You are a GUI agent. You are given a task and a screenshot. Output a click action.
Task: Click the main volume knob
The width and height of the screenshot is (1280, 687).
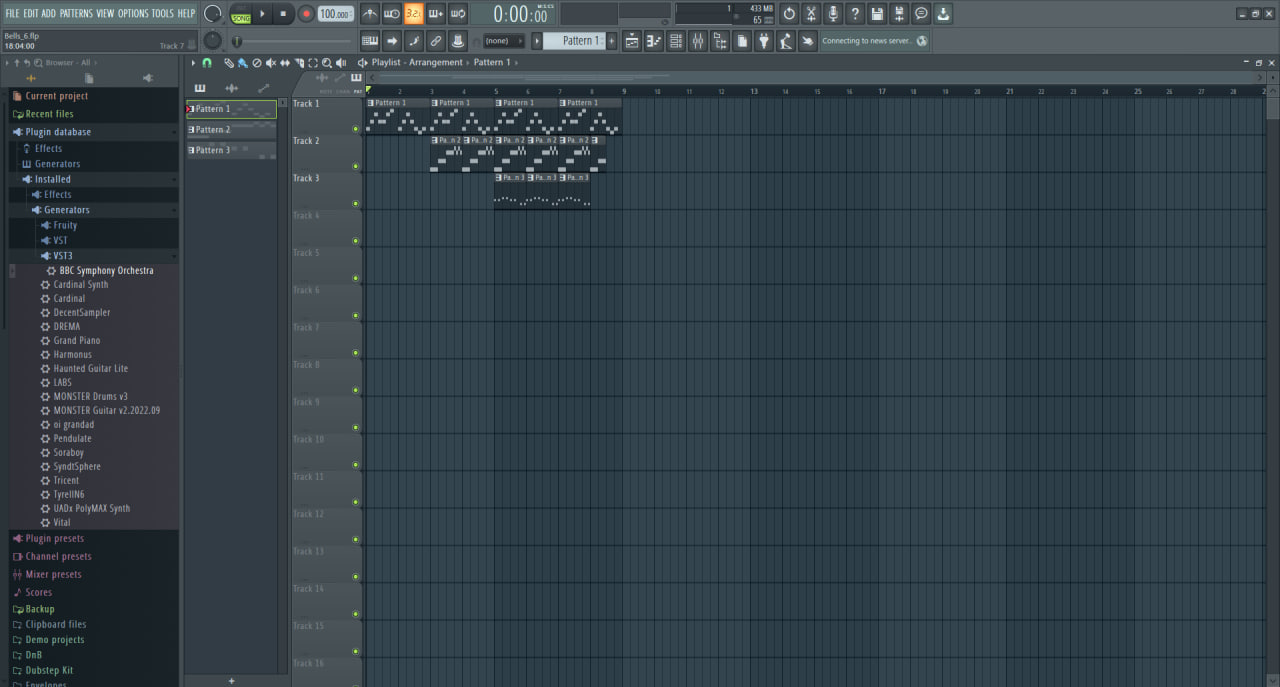coord(212,14)
